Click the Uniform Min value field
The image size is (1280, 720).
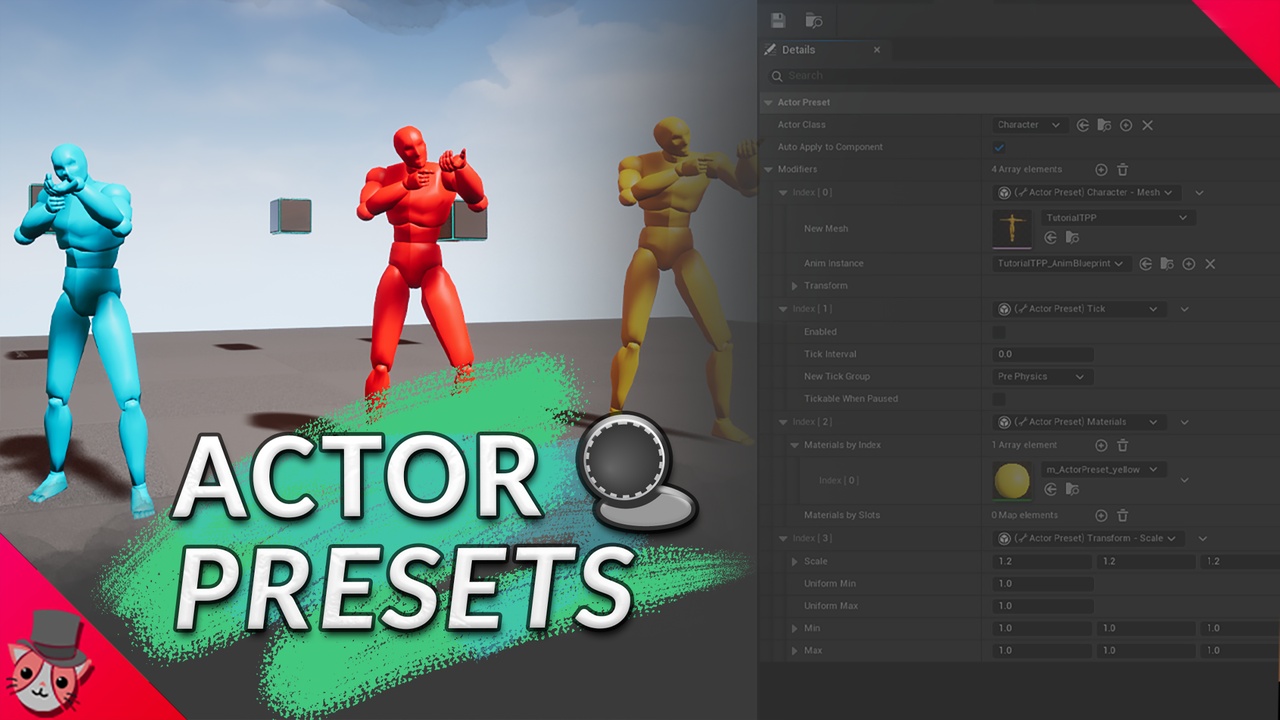tap(1043, 583)
